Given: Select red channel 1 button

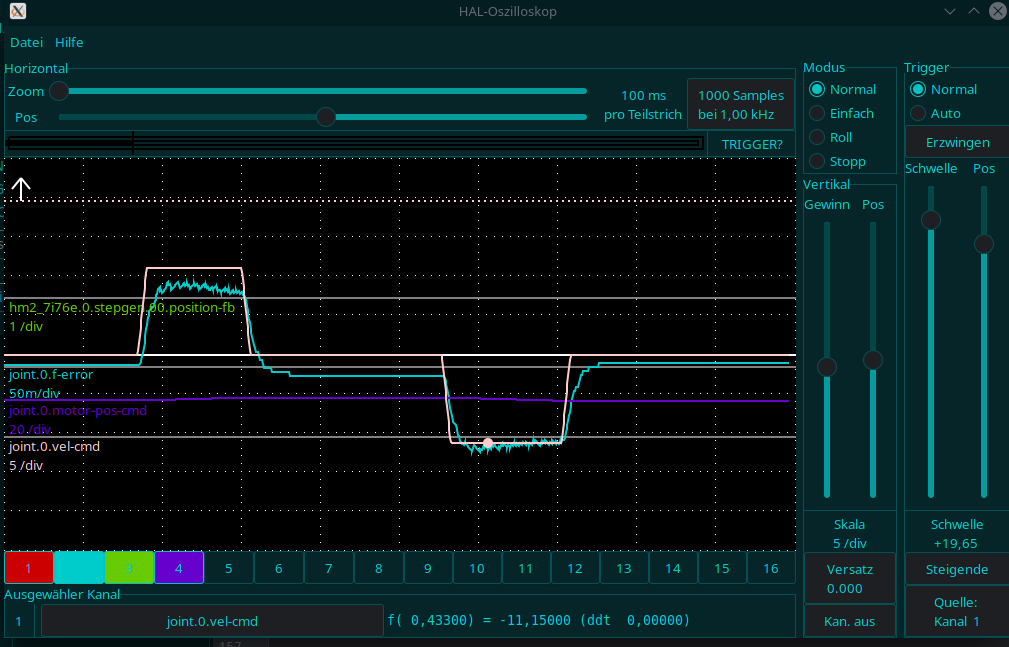Looking at the screenshot, I should pyautogui.click(x=28, y=568).
